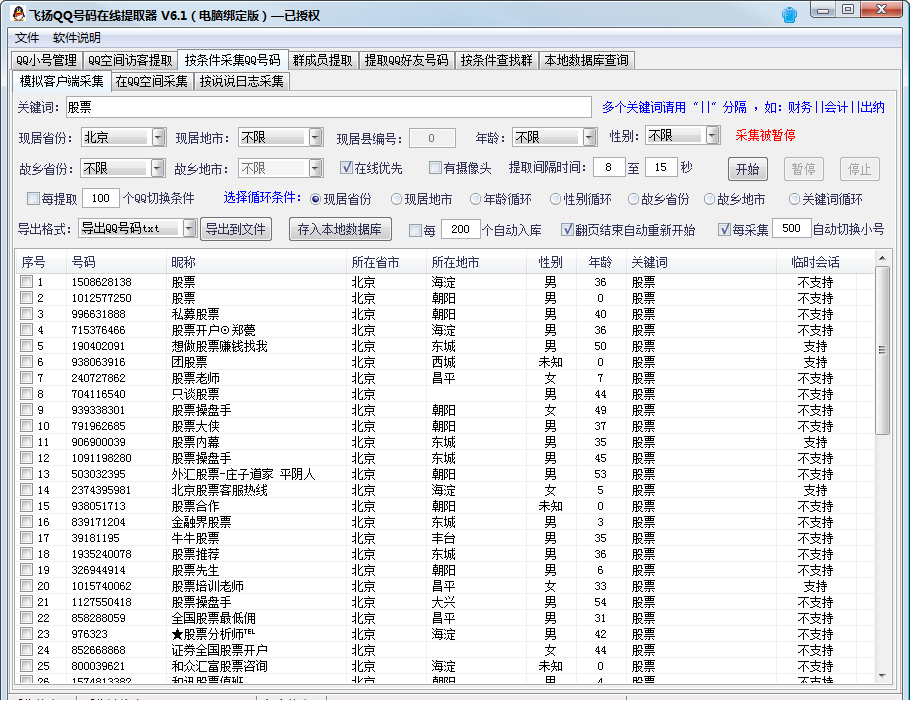
Task: Expand the 年龄 dropdown
Action: click(590, 137)
